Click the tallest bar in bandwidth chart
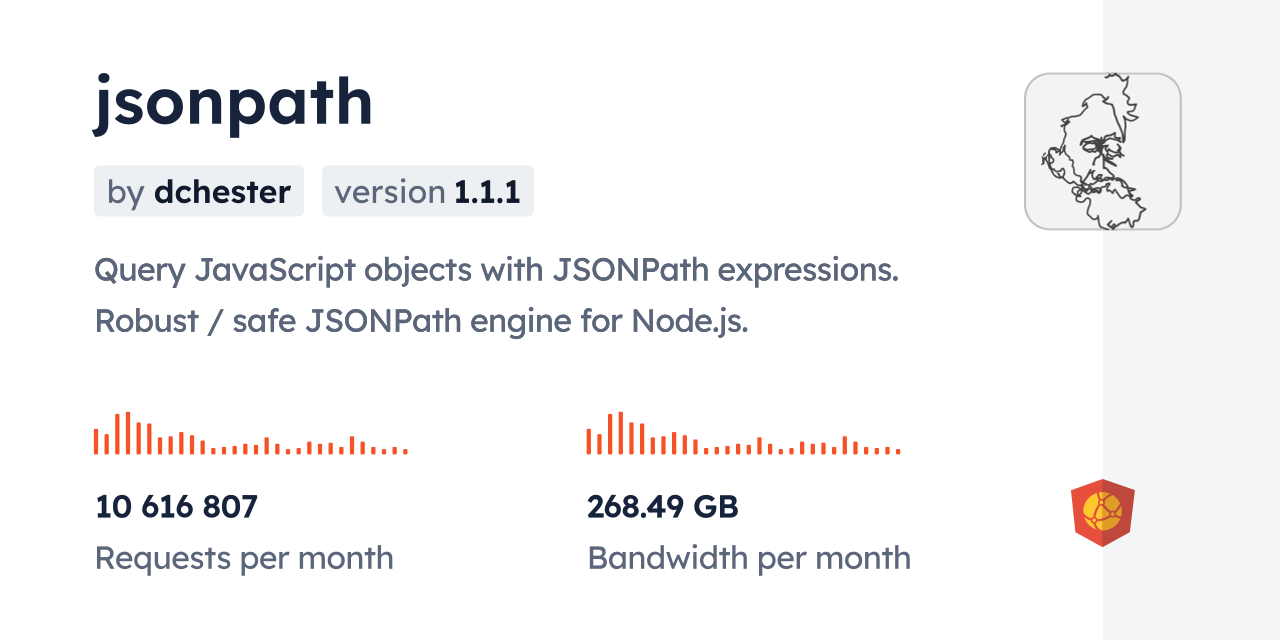Viewport: 1280px width, 640px height. [x=621, y=433]
